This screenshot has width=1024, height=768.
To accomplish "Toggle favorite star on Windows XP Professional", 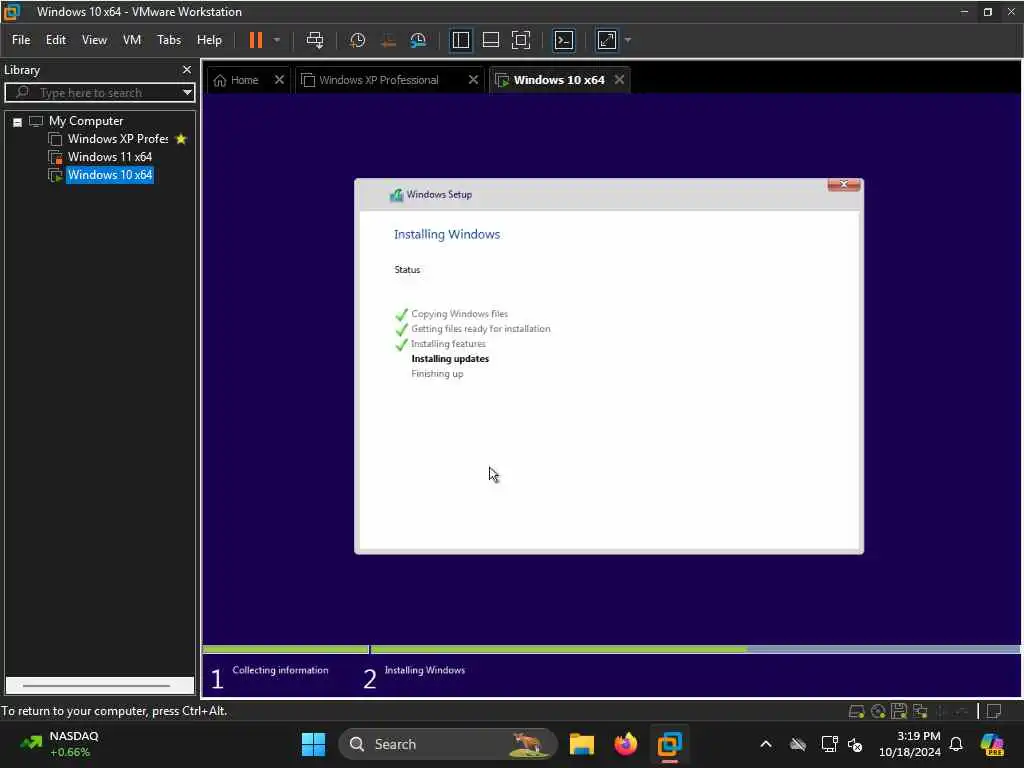I will (182, 139).
